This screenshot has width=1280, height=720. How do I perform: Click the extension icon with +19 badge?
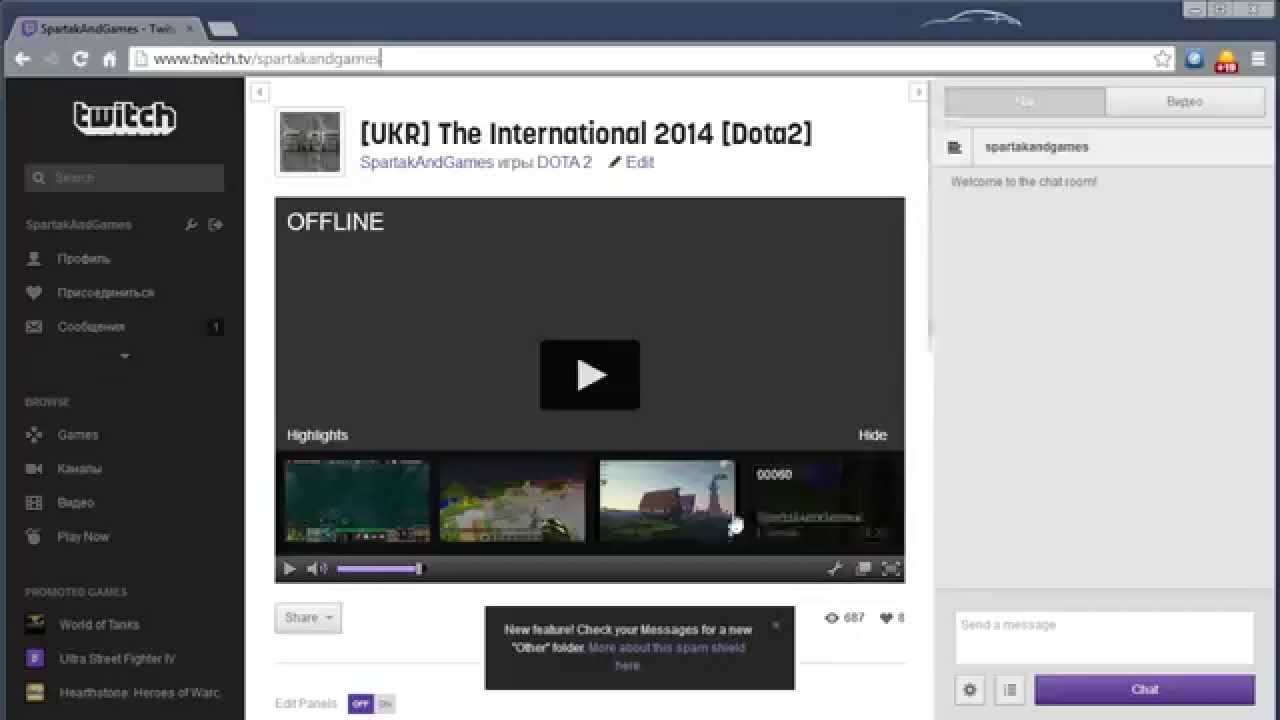coord(1226,60)
